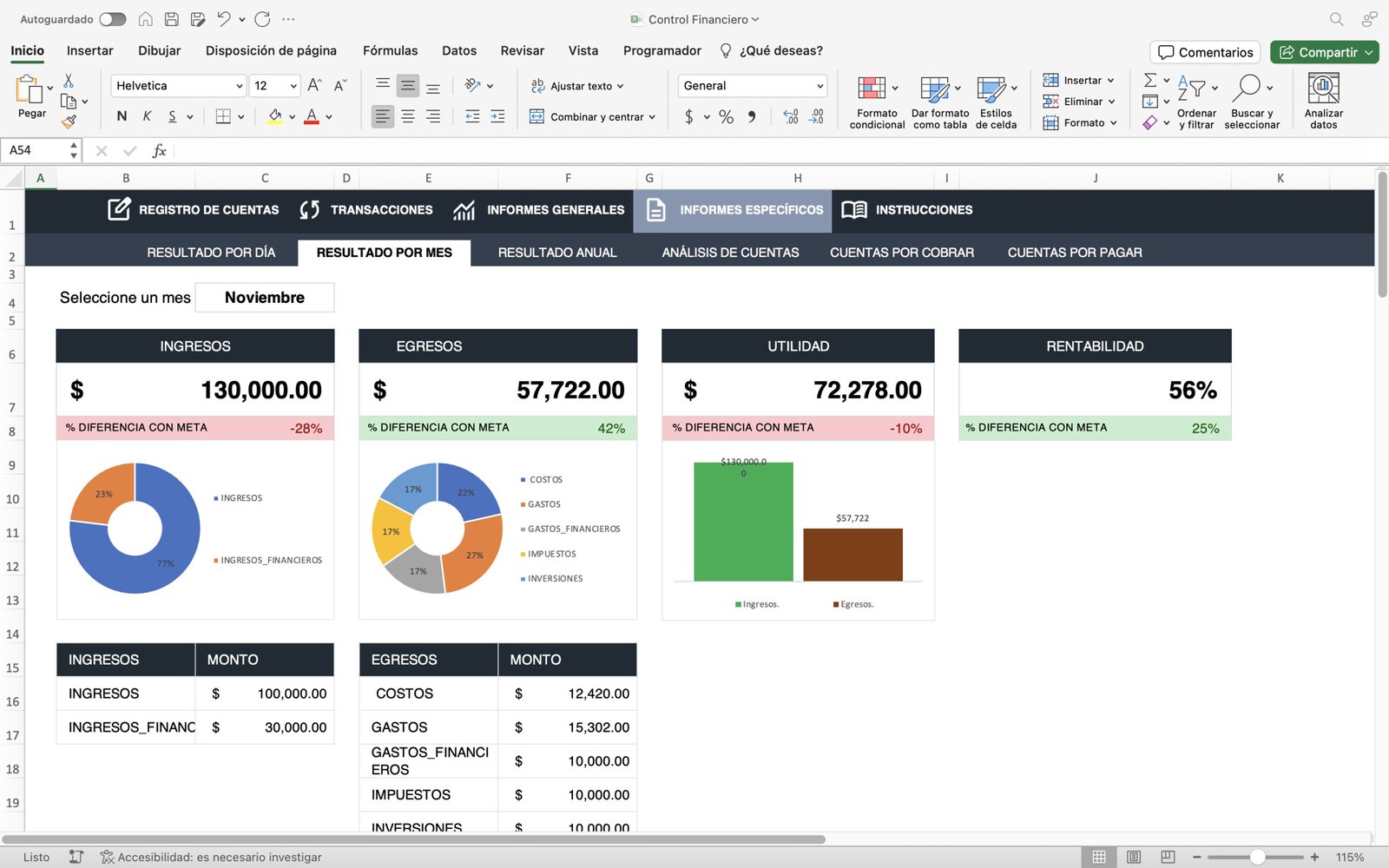Apply italic formatting with the K button
The image size is (1389, 868).
click(147, 116)
